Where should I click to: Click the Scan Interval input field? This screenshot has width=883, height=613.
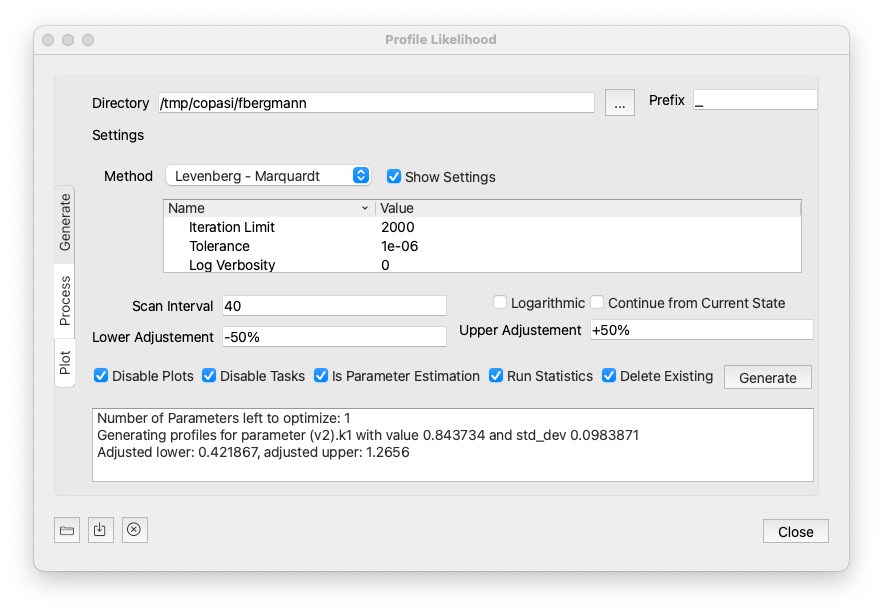[x=333, y=306]
